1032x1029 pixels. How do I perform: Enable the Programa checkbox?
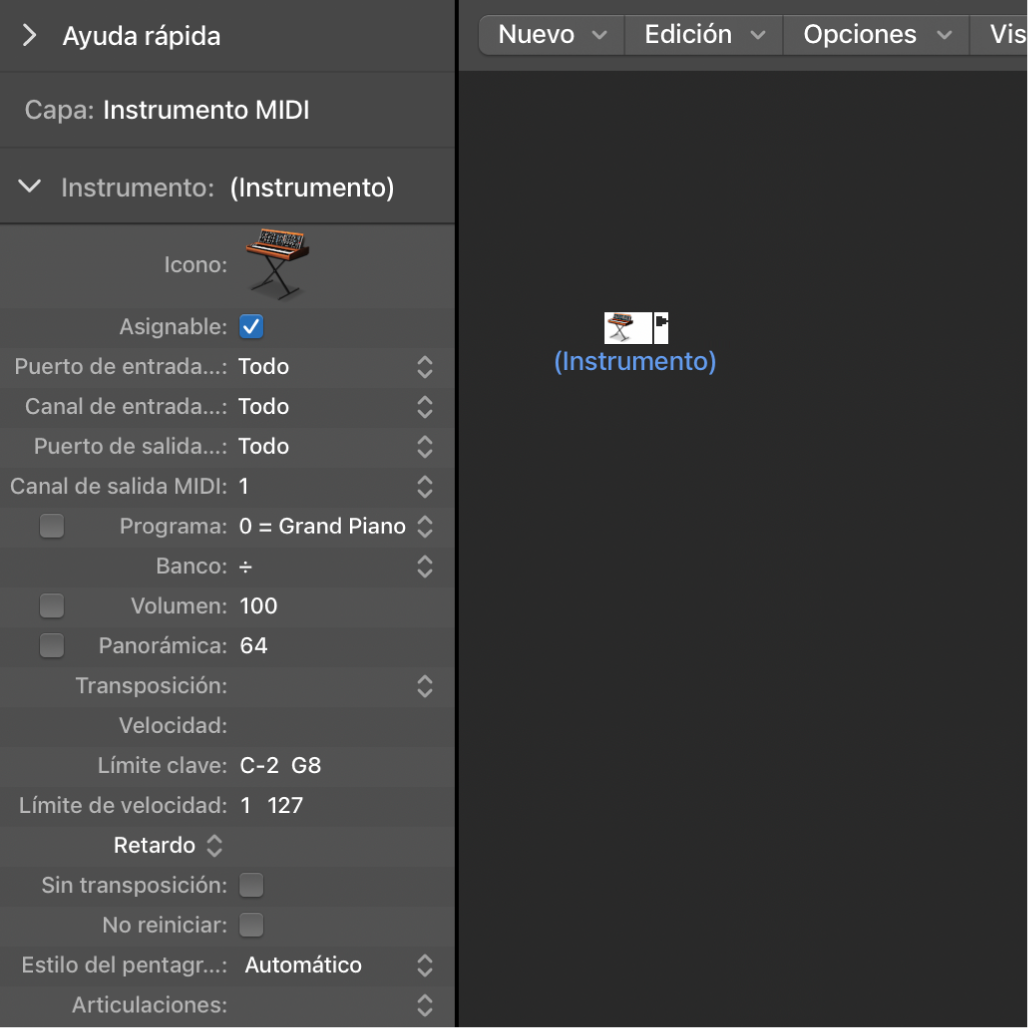click(52, 526)
